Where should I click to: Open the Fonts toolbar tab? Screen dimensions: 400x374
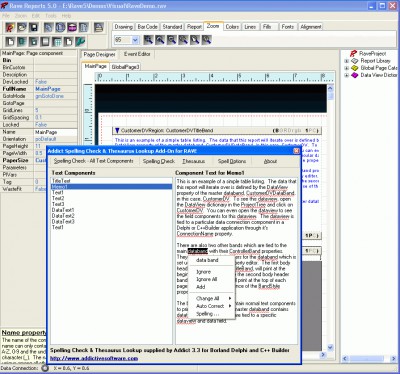(x=287, y=27)
